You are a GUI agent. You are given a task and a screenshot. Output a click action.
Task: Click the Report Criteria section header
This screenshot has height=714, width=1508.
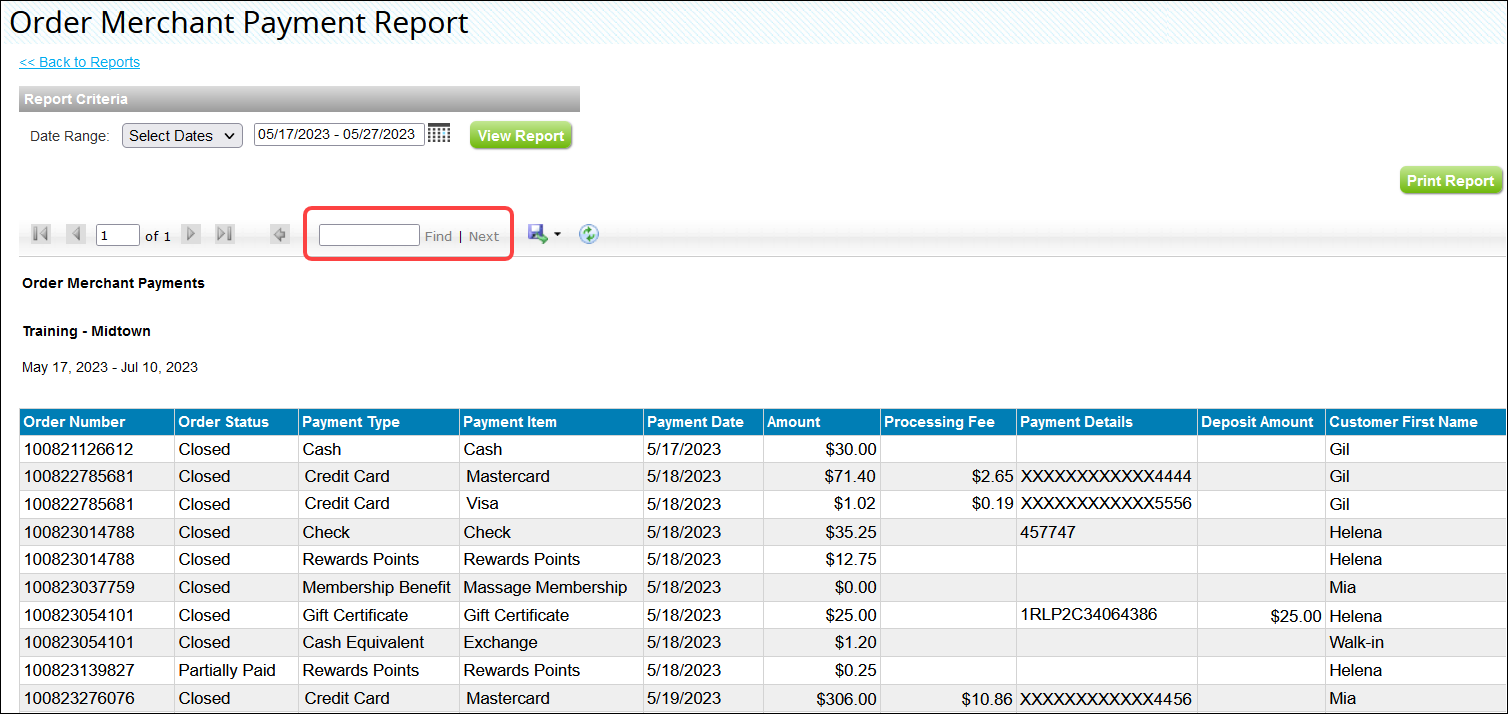coord(299,99)
